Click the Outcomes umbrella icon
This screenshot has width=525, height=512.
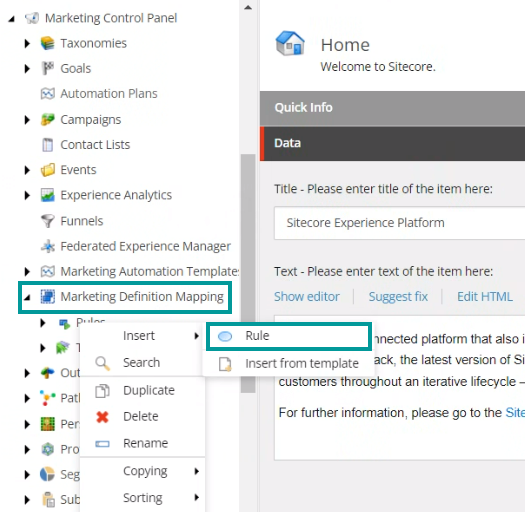(48, 372)
